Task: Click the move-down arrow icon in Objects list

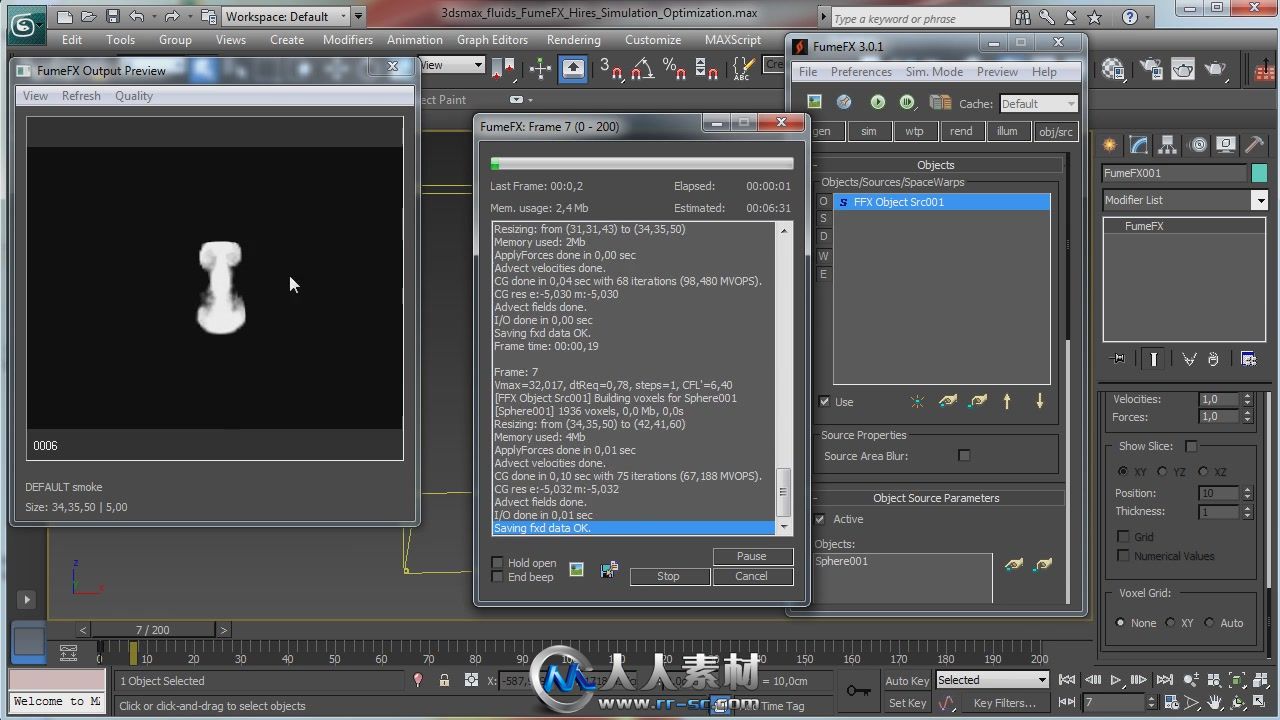Action: [x=1040, y=401]
